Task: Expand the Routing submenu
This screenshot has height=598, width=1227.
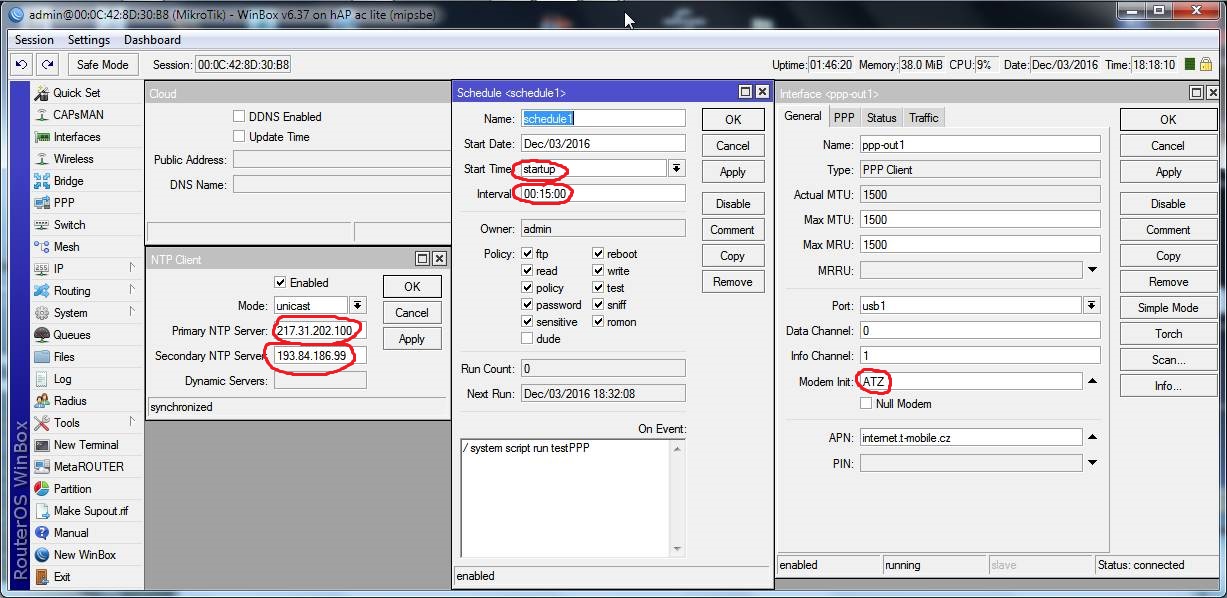Action: (x=132, y=290)
